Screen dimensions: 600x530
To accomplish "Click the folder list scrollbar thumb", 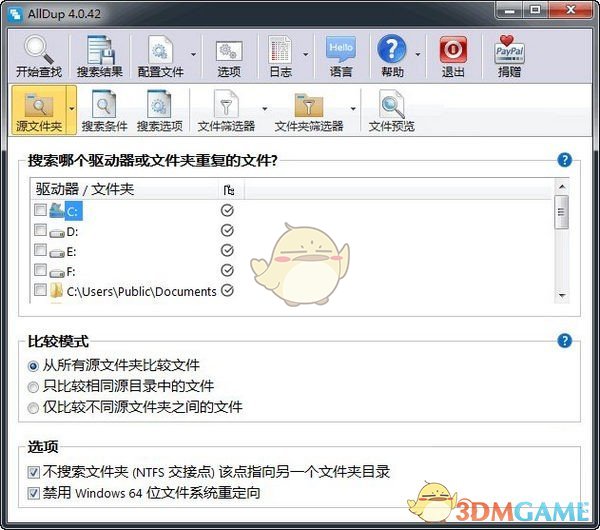I will pos(562,212).
